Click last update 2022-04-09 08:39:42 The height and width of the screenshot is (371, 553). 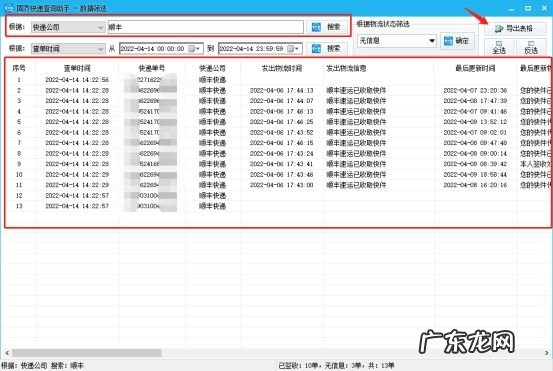tap(475, 164)
